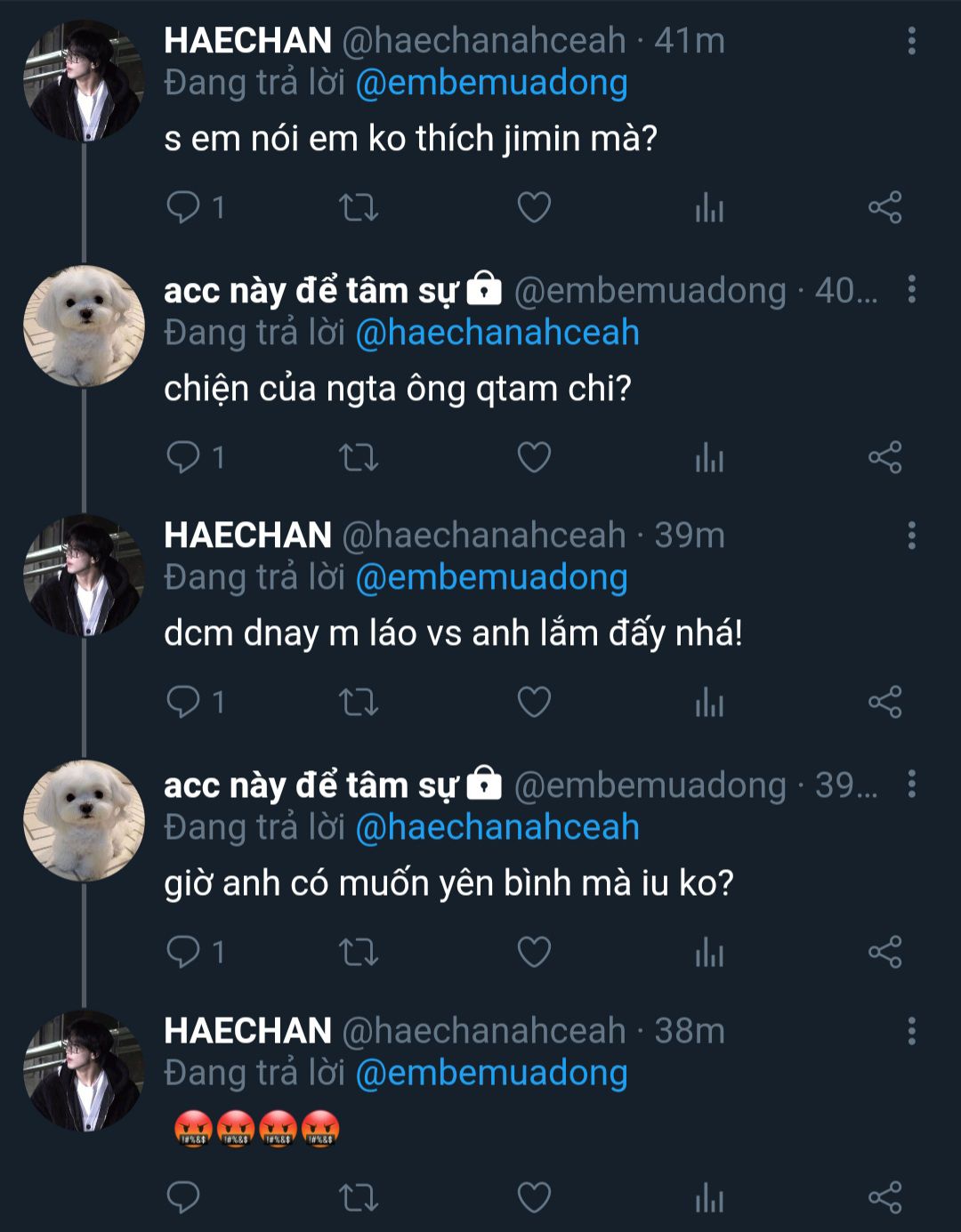Open more options on 41m HAECHAN tweet
This screenshot has width=961, height=1232.
911,41
